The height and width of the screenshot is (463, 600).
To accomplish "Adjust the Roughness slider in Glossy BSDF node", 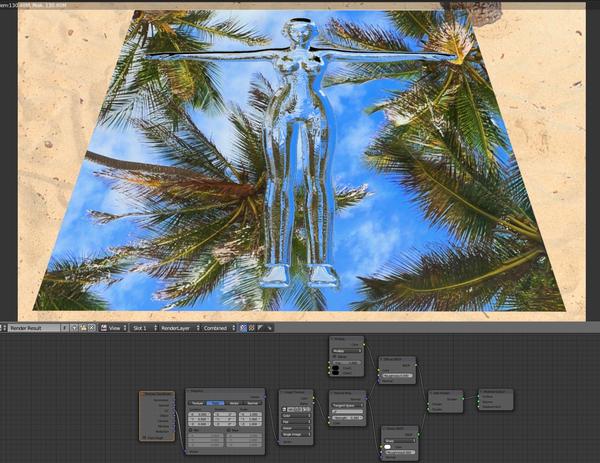I will (400, 452).
